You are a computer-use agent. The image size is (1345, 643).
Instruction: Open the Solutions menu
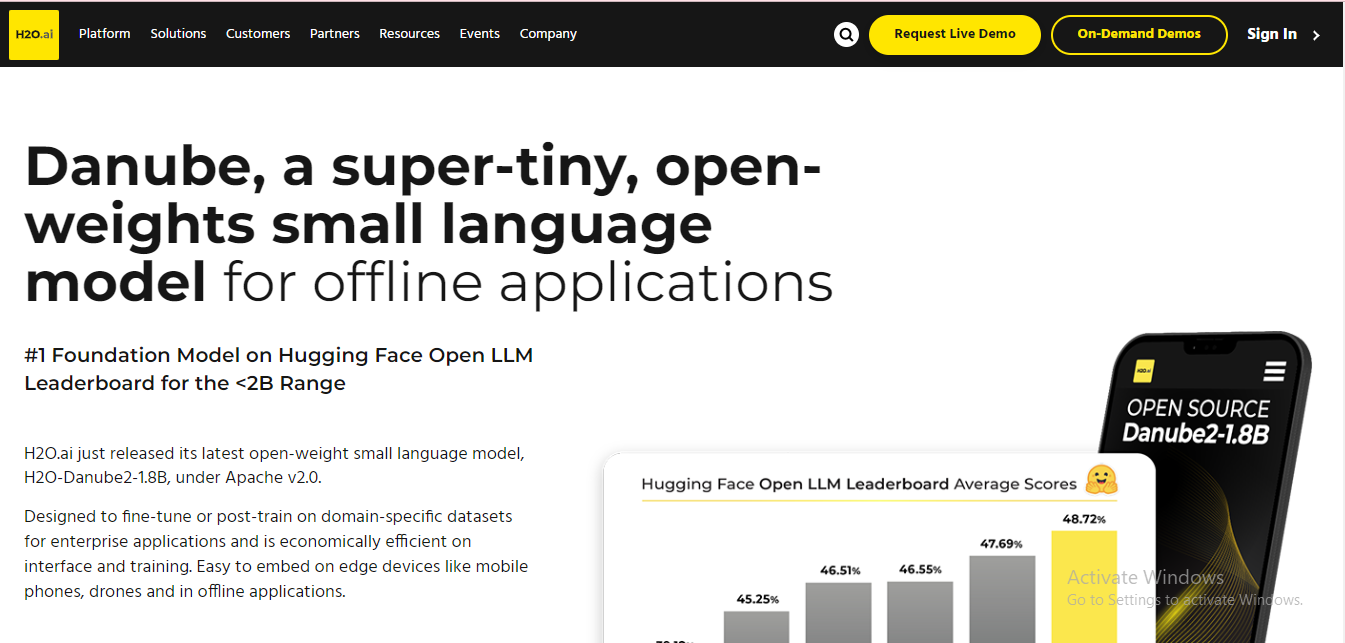click(x=179, y=34)
